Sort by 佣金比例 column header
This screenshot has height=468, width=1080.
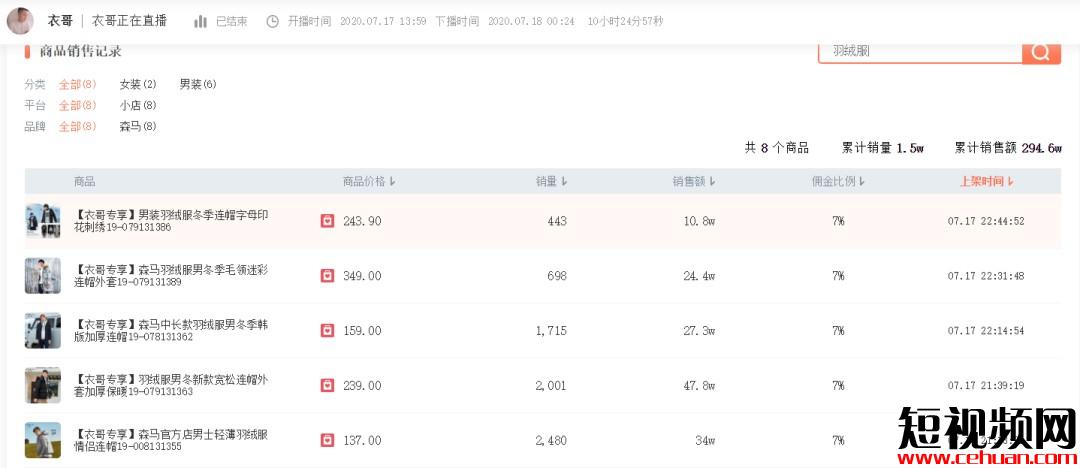point(838,182)
